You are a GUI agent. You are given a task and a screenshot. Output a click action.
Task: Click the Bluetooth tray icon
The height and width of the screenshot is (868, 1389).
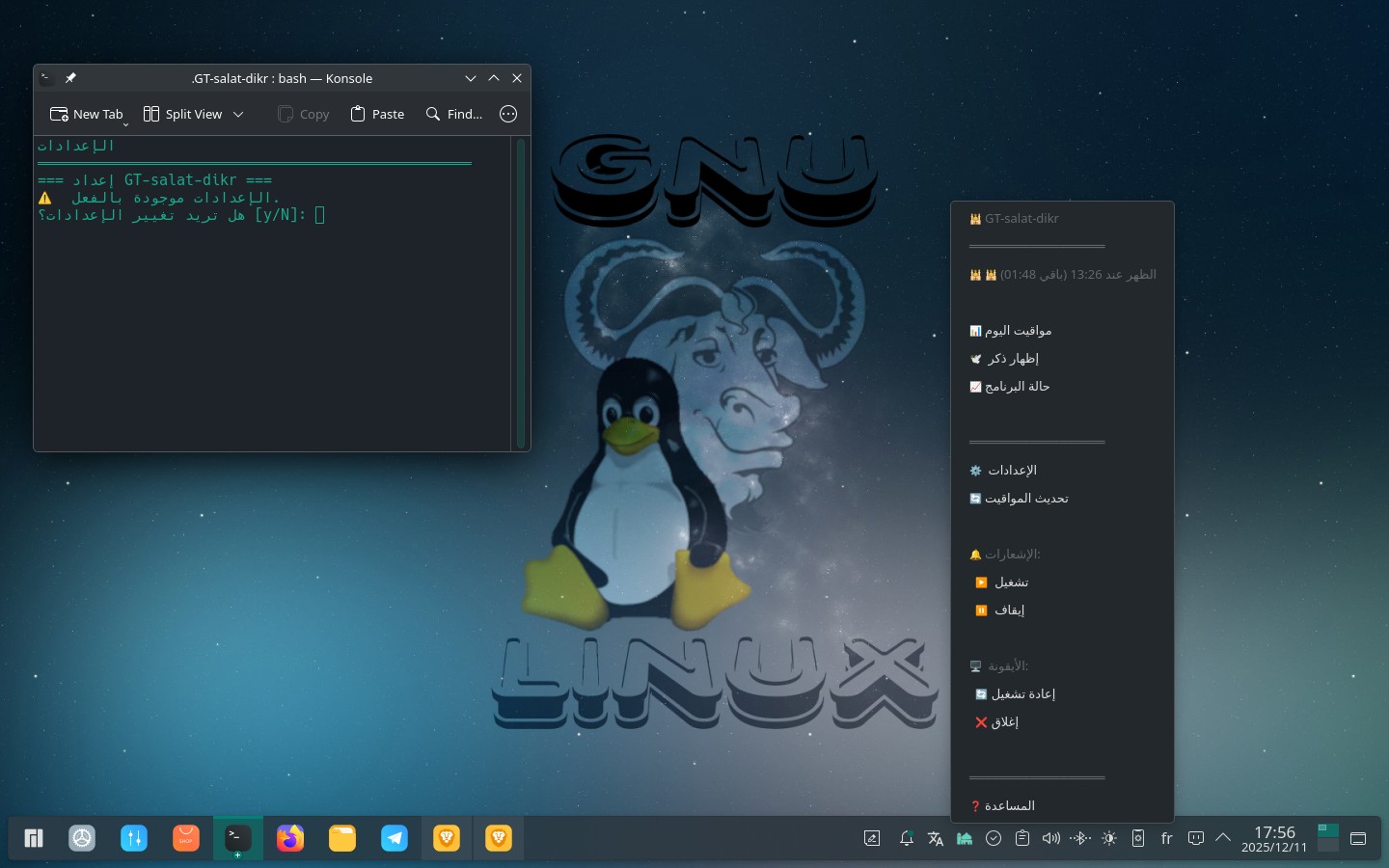pos(1079,838)
